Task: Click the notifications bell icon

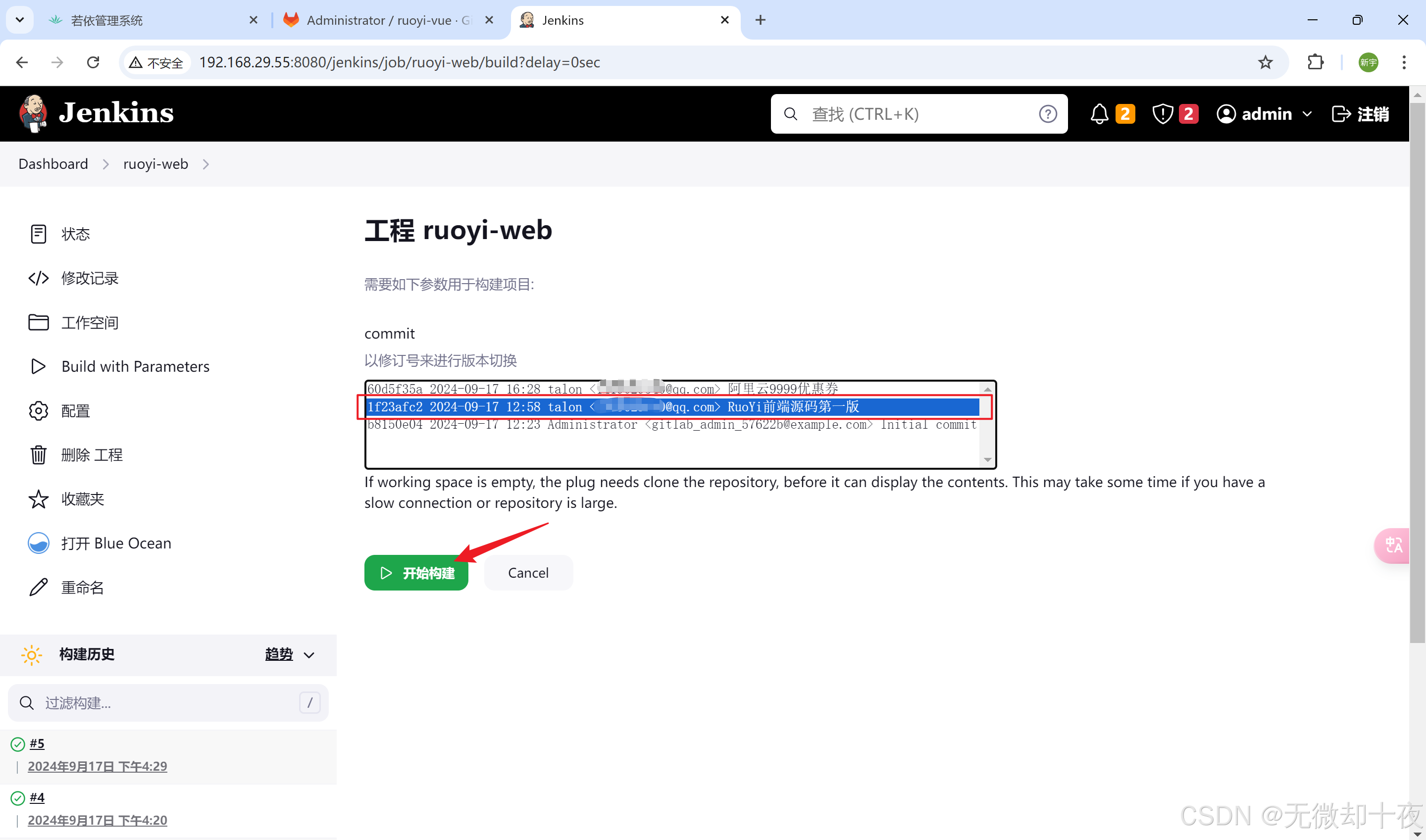Action: [x=1099, y=114]
